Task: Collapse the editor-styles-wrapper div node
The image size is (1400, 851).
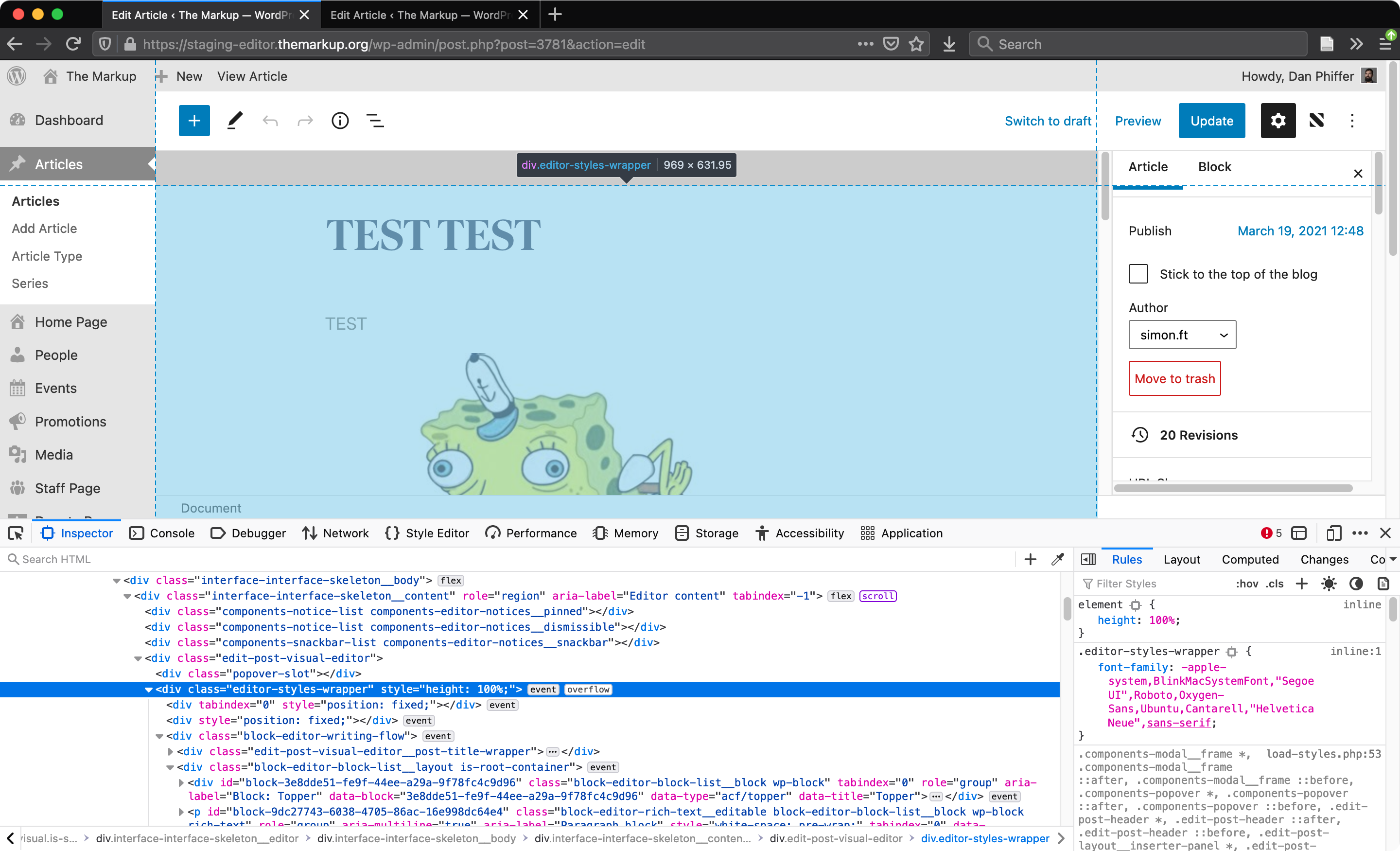Action: [x=148, y=690]
